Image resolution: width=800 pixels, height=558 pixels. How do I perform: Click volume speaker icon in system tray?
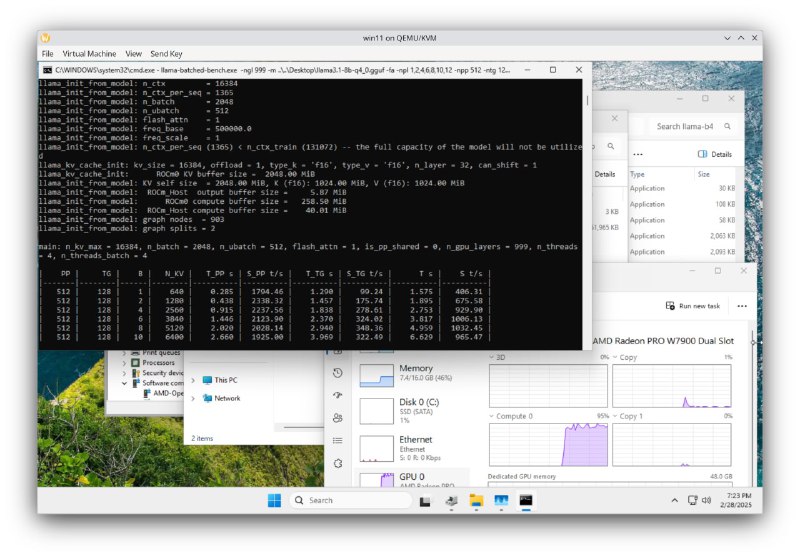tap(707, 500)
